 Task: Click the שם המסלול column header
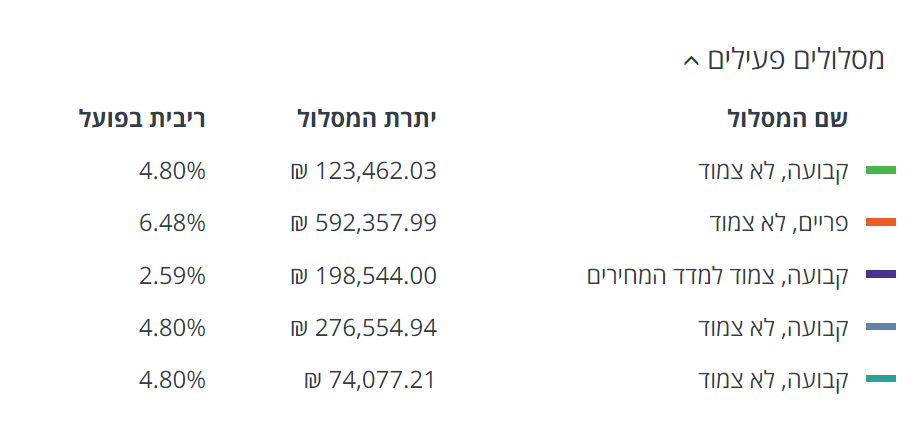[x=787, y=119]
